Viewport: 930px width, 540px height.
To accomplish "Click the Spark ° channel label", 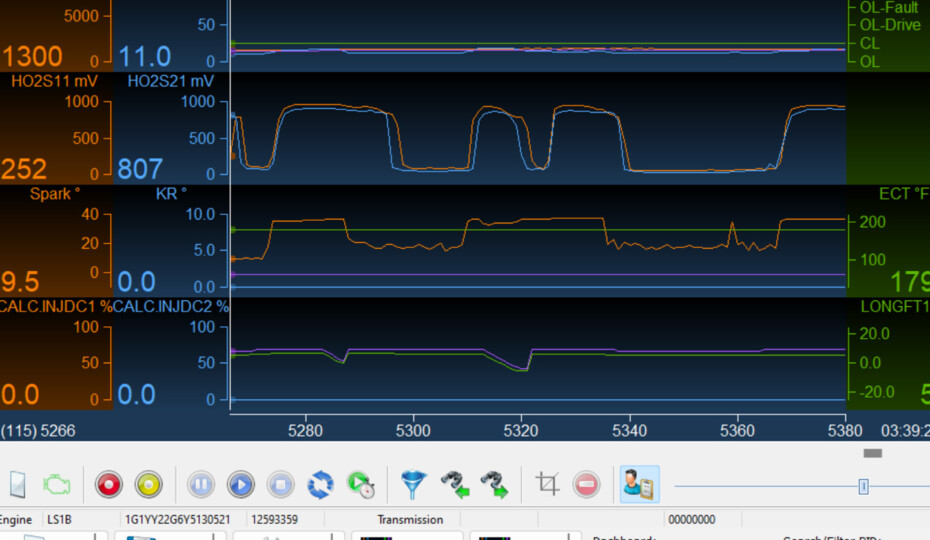I will coord(55,194).
